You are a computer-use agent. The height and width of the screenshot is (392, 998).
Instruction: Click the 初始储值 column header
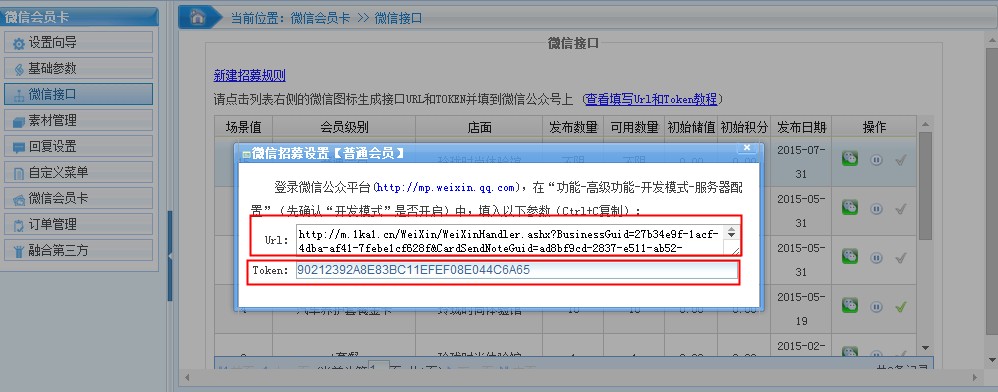click(x=691, y=127)
